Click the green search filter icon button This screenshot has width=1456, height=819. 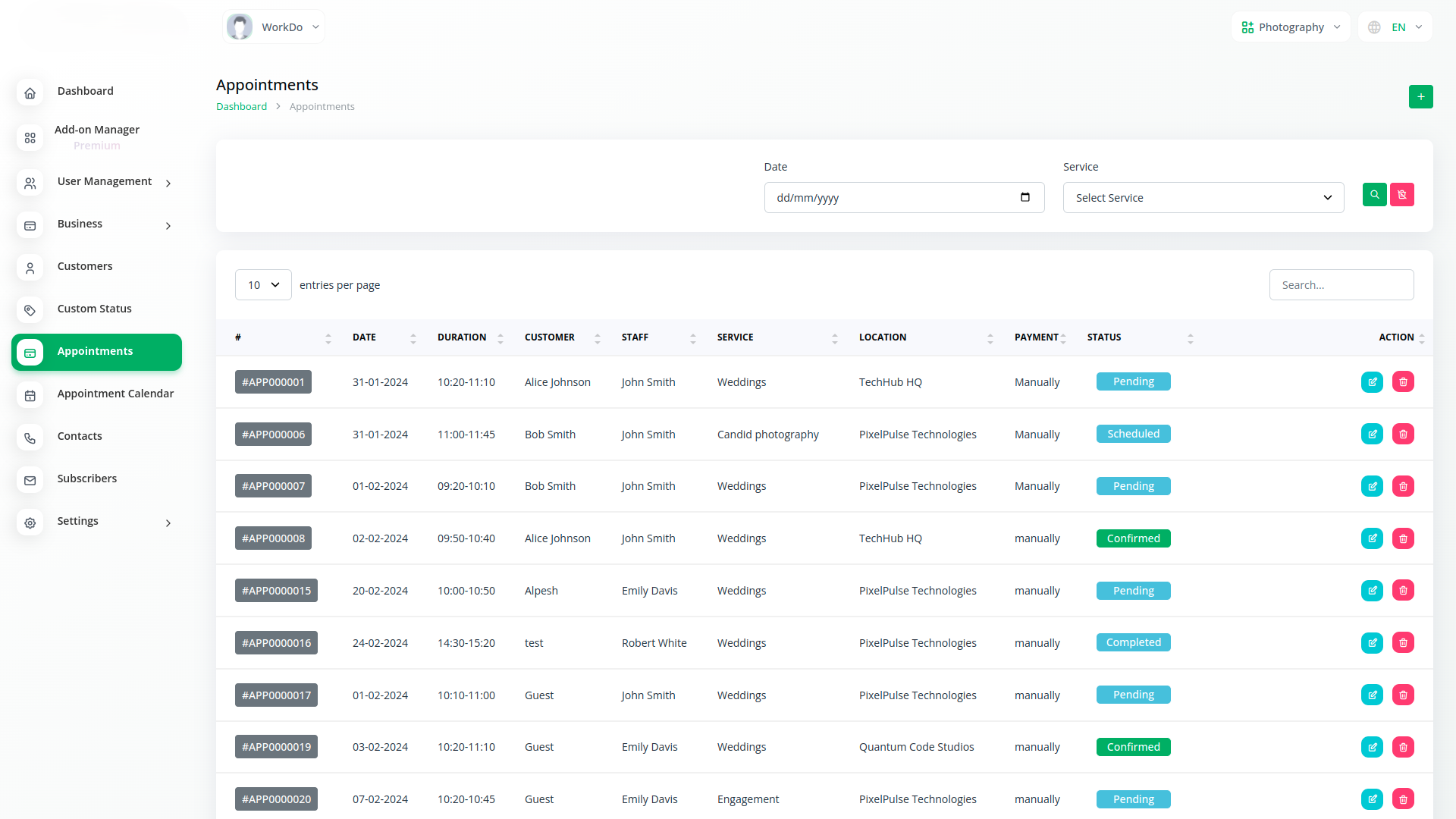point(1374,195)
